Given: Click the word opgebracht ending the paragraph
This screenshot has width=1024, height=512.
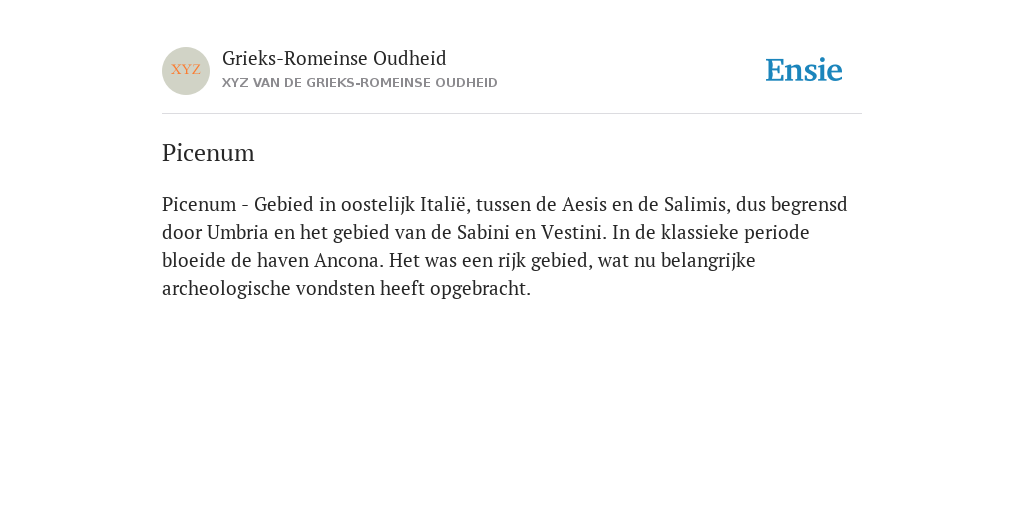Looking at the screenshot, I should click(480, 289).
